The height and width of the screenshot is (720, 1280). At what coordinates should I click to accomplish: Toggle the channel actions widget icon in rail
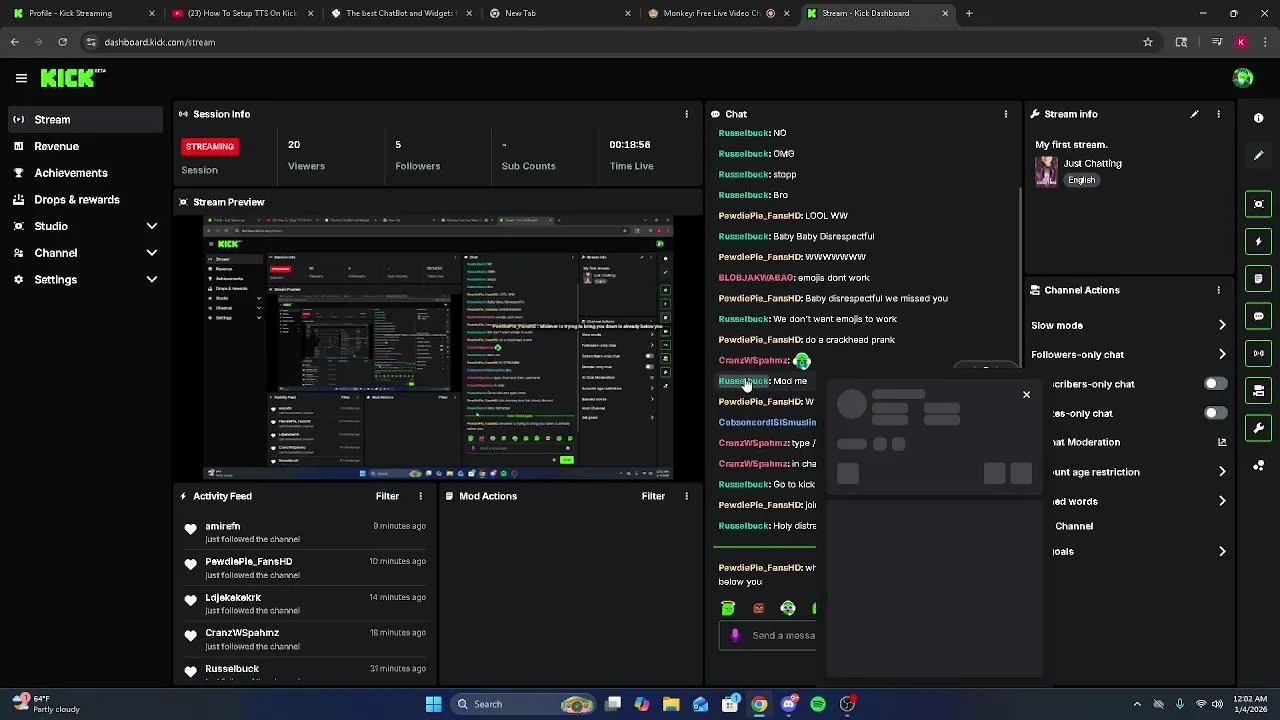pyautogui.click(x=1258, y=390)
